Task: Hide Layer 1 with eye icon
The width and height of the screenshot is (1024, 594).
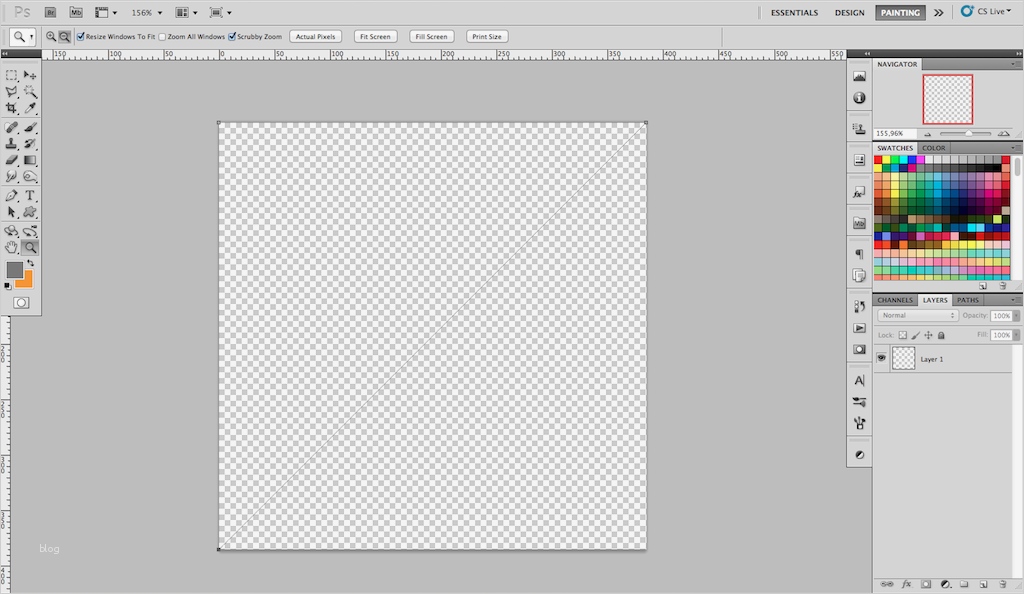Action: point(882,358)
